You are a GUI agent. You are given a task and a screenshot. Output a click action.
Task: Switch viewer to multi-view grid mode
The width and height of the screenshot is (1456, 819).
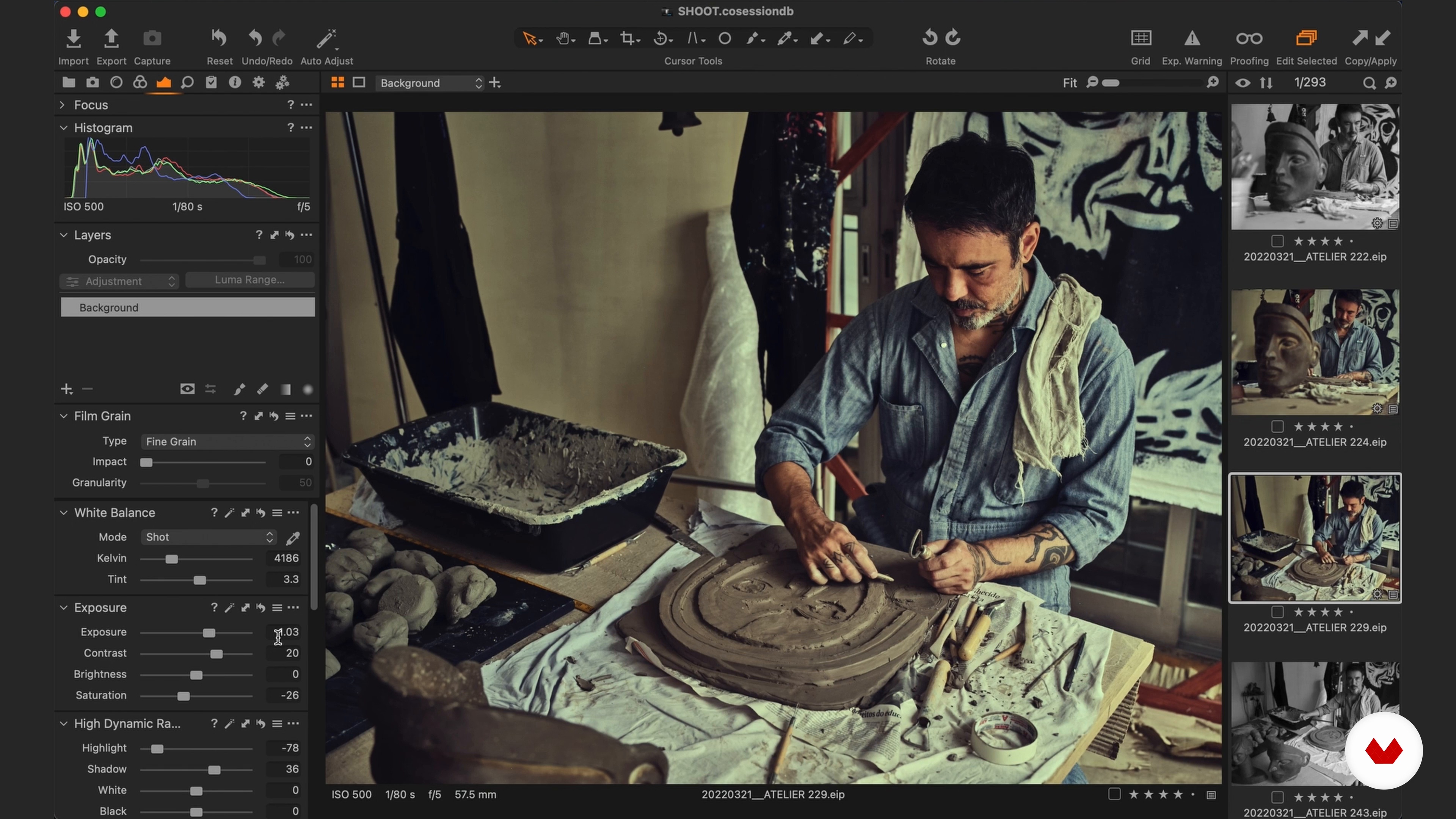click(x=337, y=83)
